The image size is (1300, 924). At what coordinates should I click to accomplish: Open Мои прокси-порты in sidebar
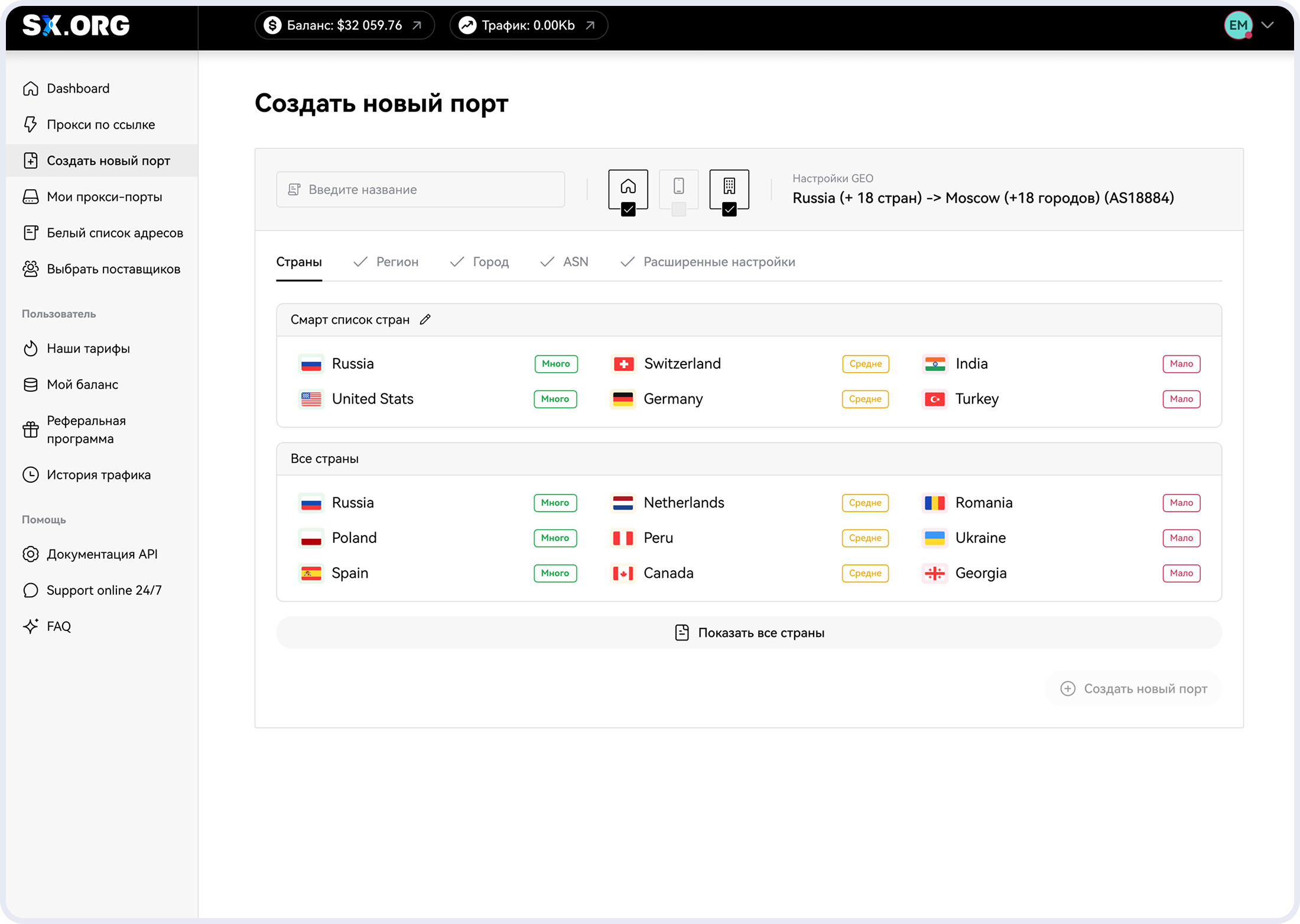[x=104, y=197]
